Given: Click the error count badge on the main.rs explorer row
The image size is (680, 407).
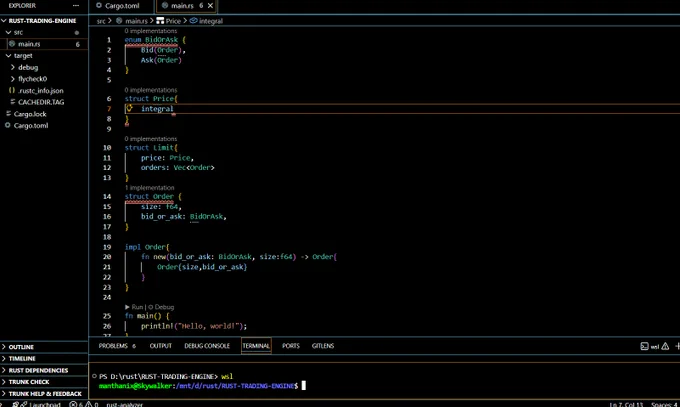Looking at the screenshot, I should (x=78, y=44).
